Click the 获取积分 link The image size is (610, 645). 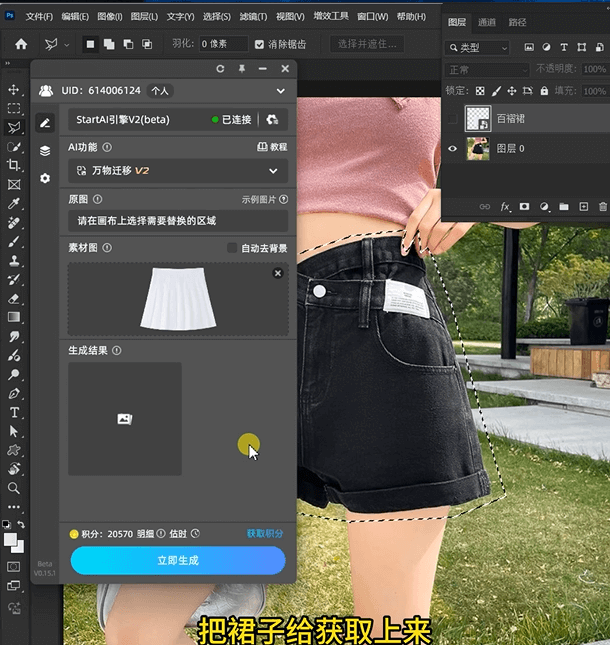(264, 534)
